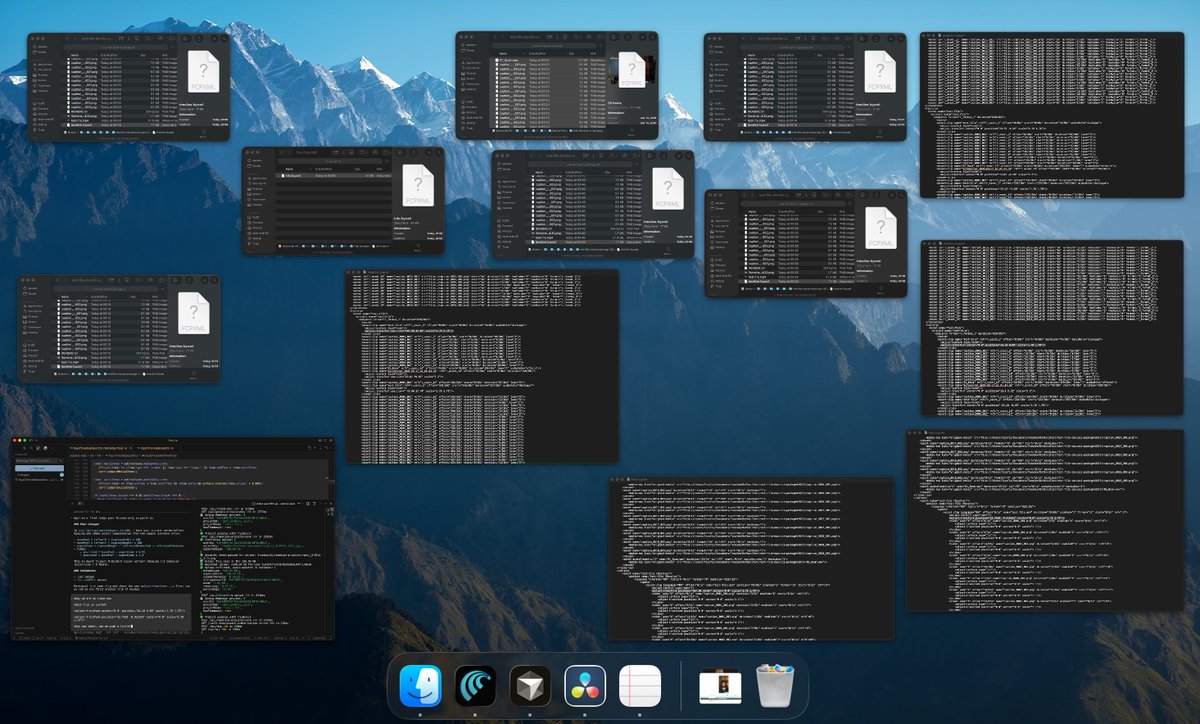Click the terminal output pane in the code editor

pos(261,570)
